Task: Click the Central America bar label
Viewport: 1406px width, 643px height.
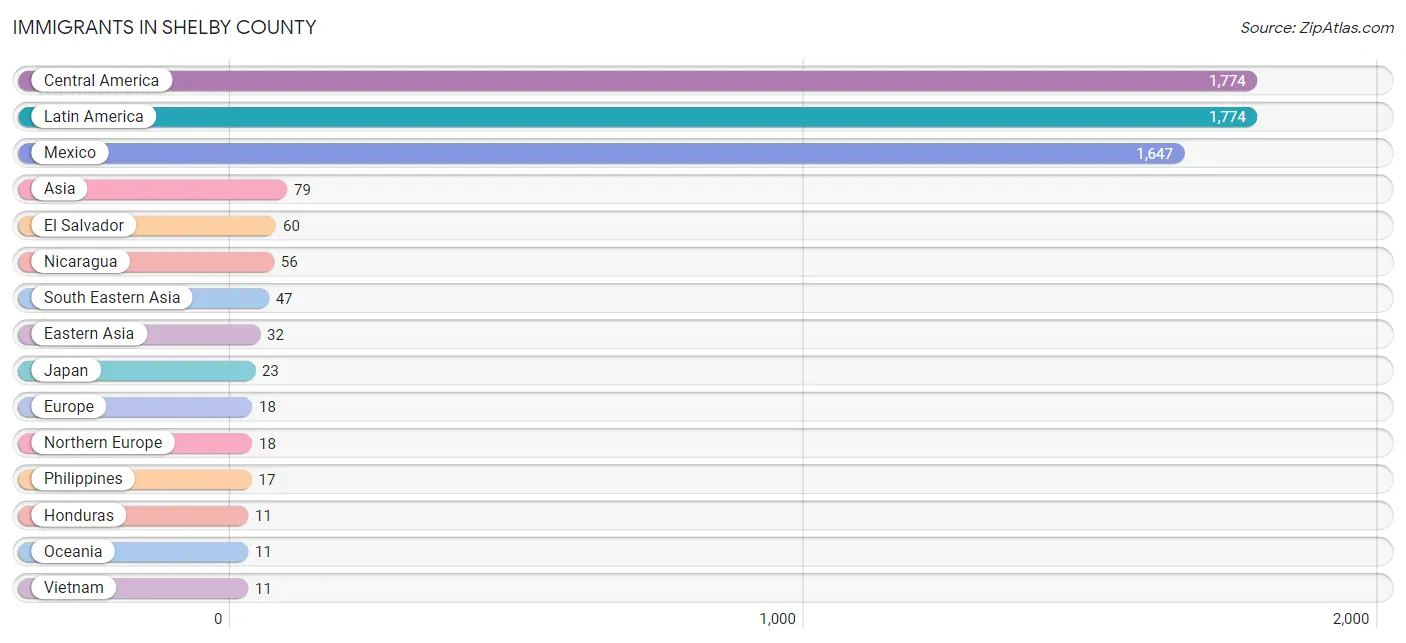Action: [x=101, y=81]
